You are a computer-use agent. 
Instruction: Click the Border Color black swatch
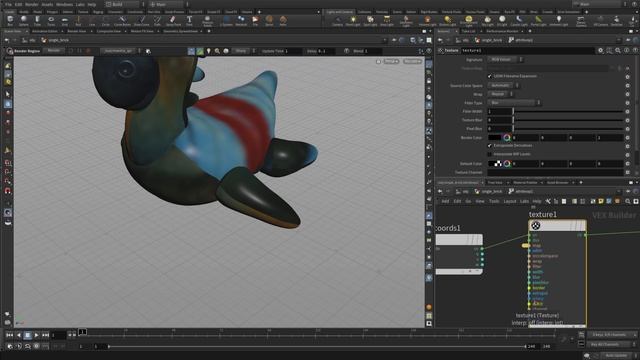pos(495,138)
